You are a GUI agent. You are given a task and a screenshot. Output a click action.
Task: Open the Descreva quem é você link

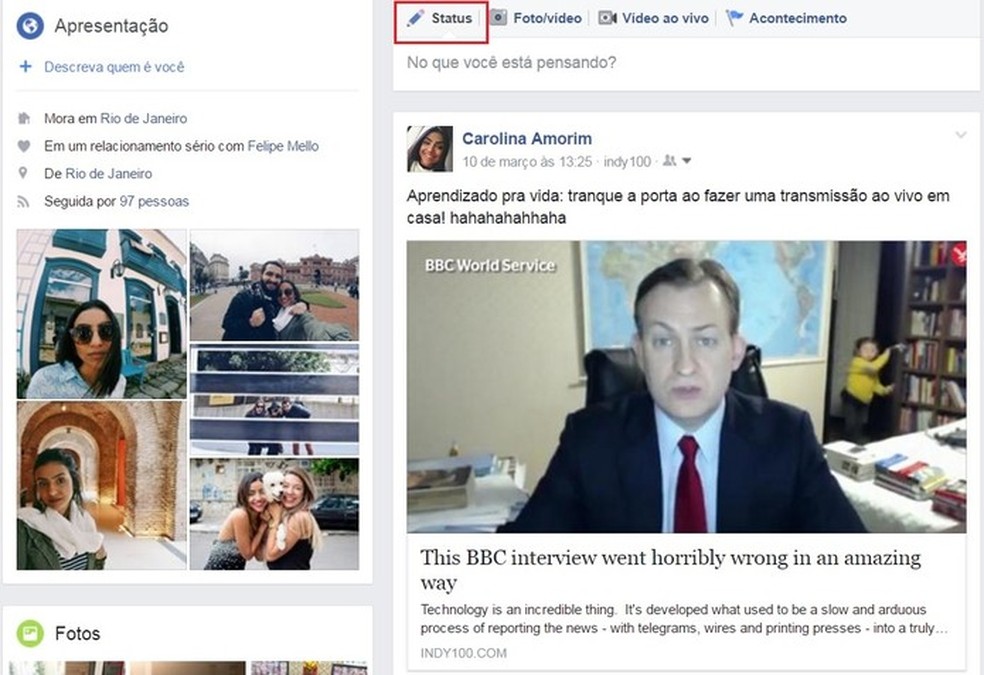114,67
